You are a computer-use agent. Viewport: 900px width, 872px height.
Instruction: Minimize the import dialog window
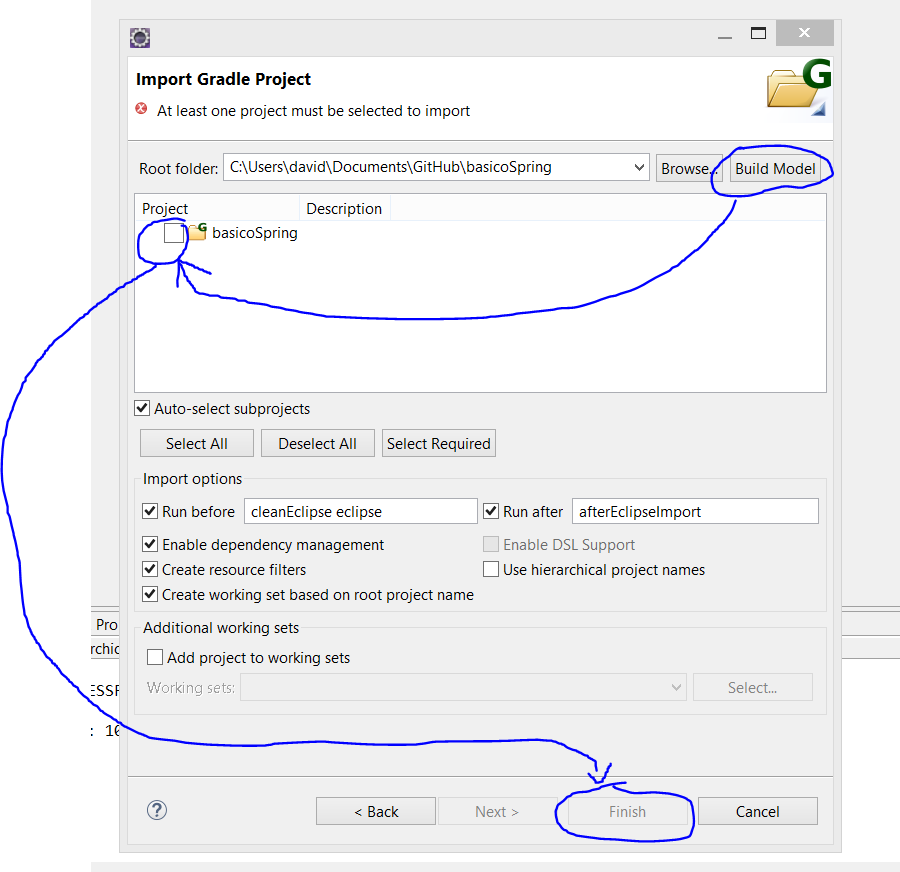[x=725, y=37]
